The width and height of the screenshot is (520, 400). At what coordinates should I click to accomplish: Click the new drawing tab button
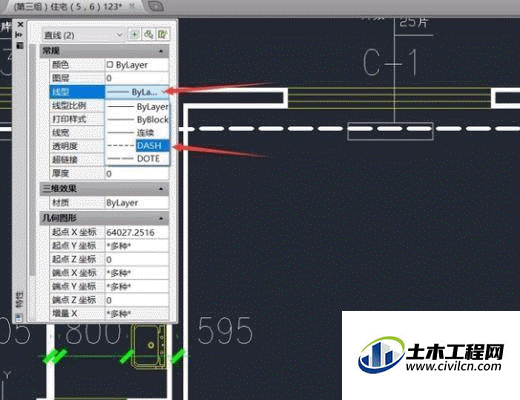coord(155,6)
